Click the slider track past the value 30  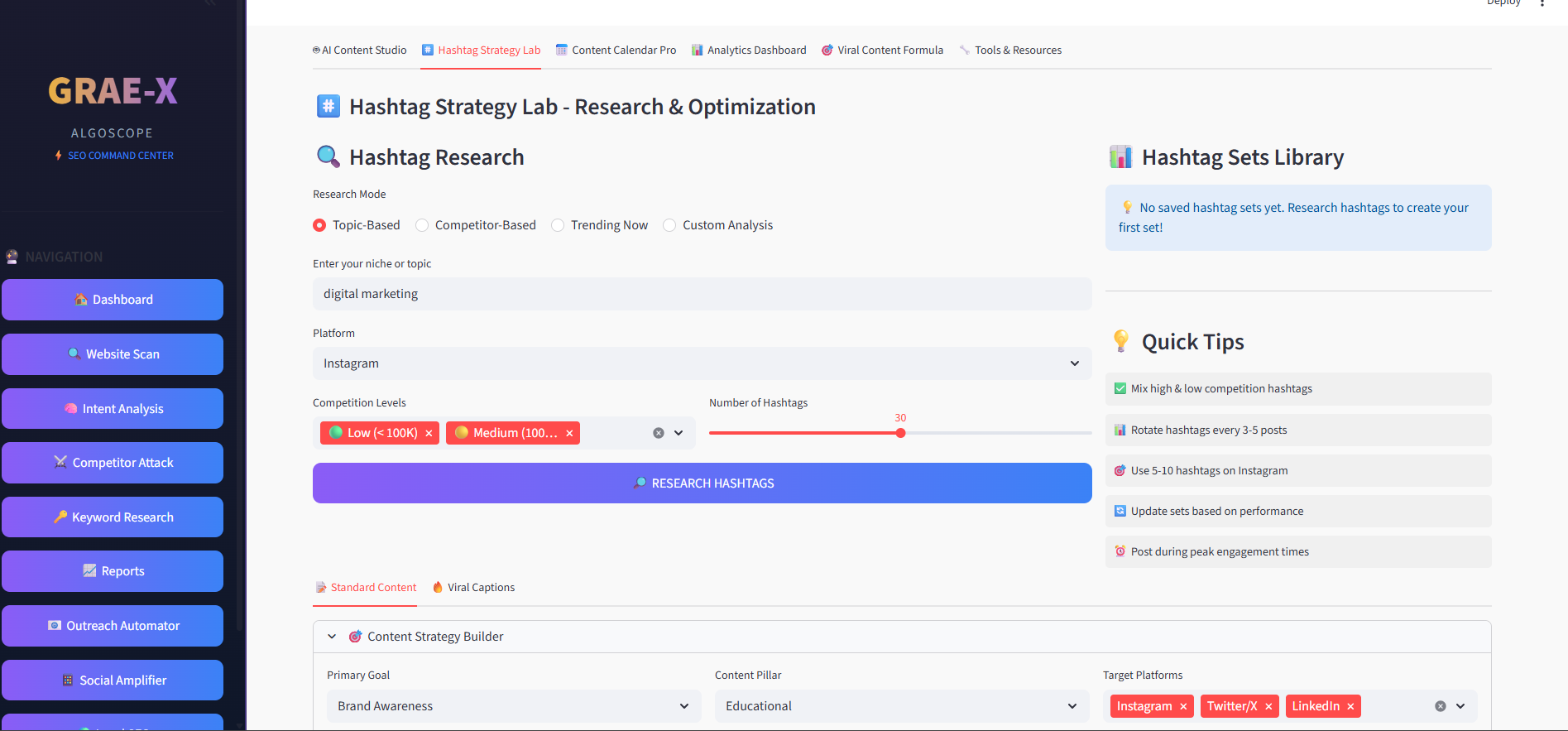click(997, 433)
